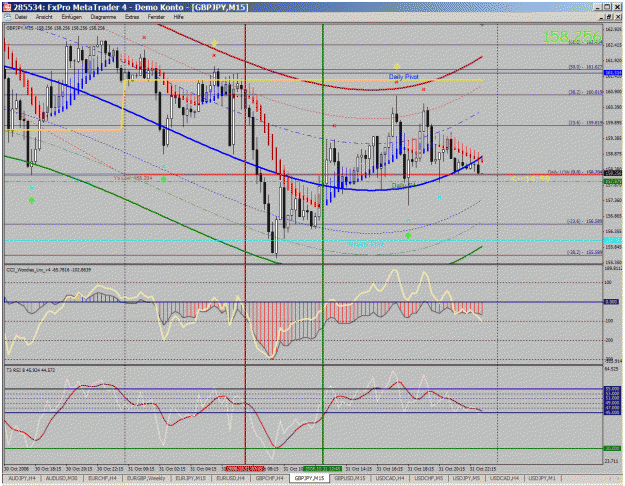The height and width of the screenshot is (486, 625).
Task: Minimize the inner GBPJPY chart window
Action: (x=601, y=17)
